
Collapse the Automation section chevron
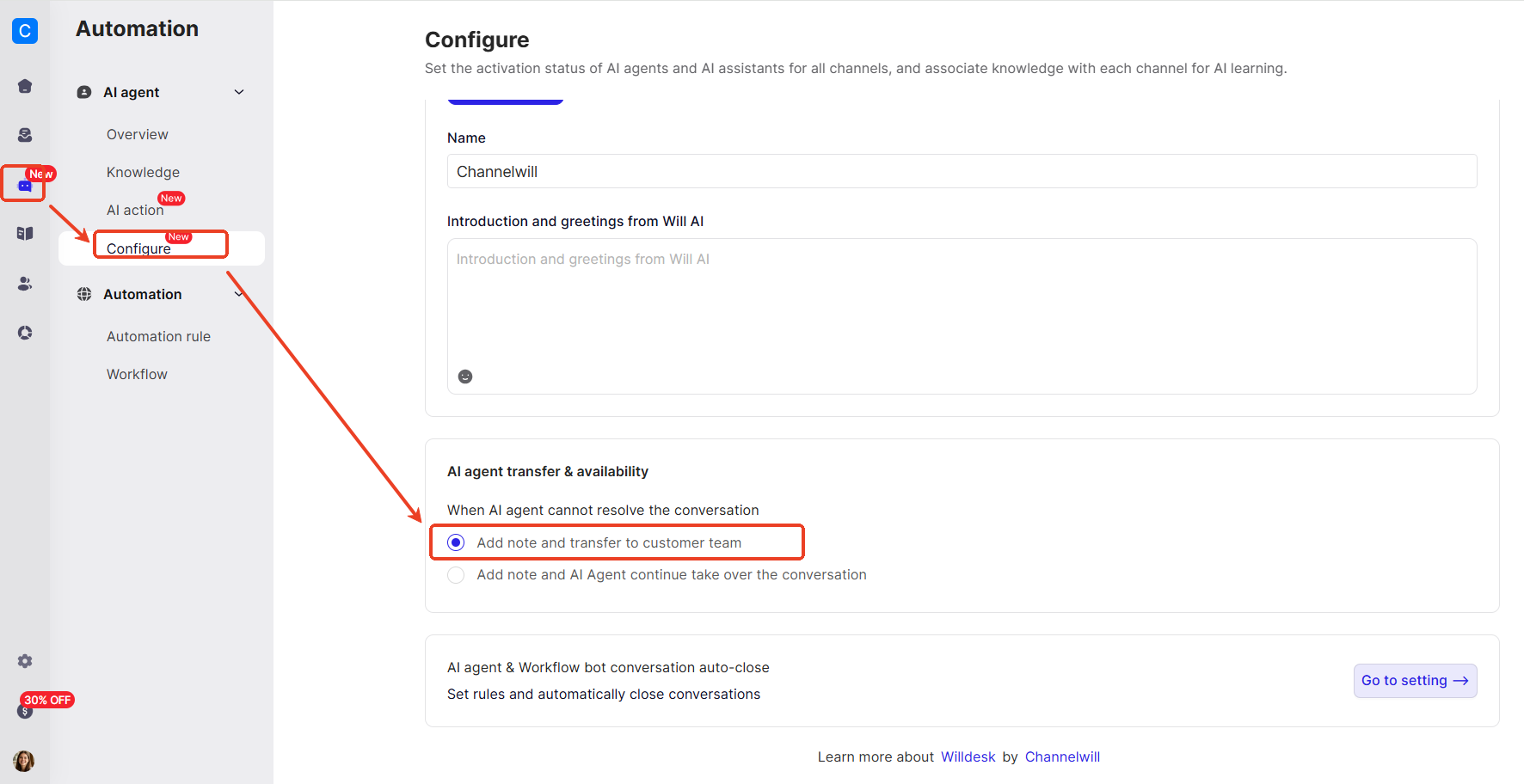[239, 294]
